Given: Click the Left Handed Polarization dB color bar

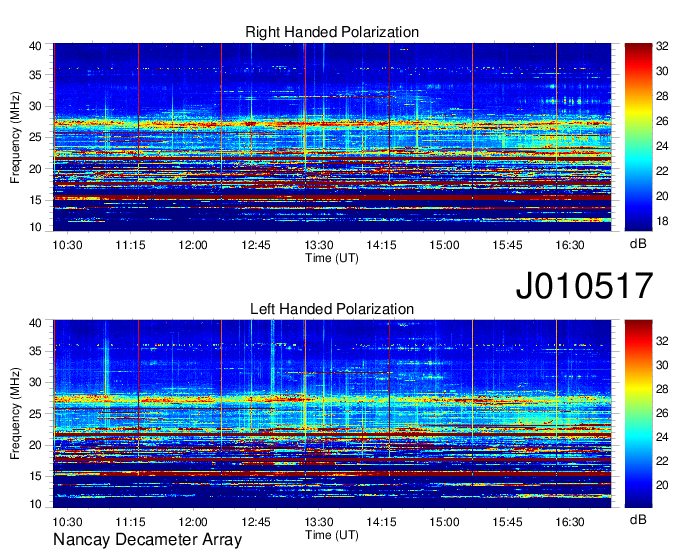Looking at the screenshot, I should 638,414.
